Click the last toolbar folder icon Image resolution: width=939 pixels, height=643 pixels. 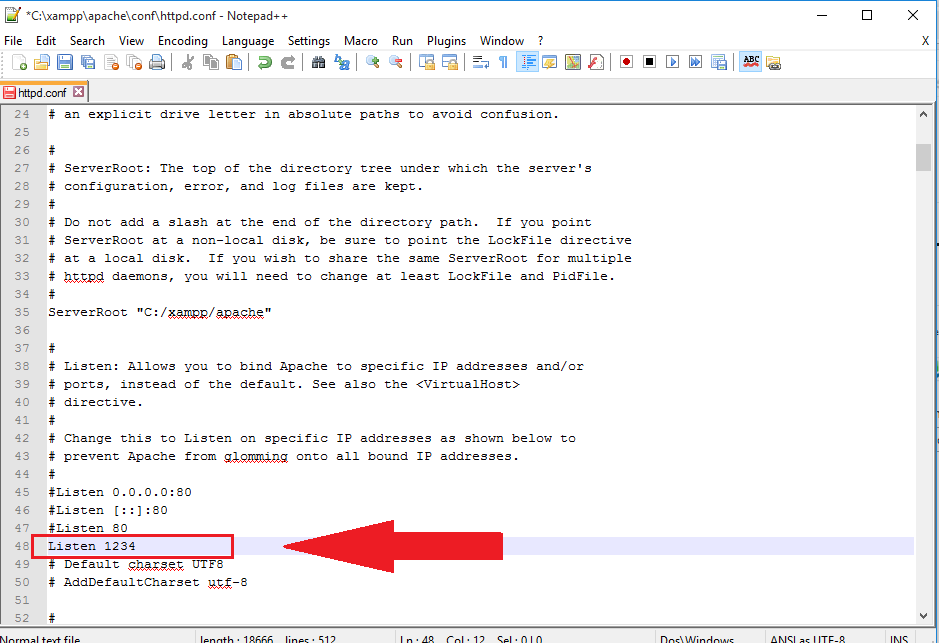(x=773, y=62)
